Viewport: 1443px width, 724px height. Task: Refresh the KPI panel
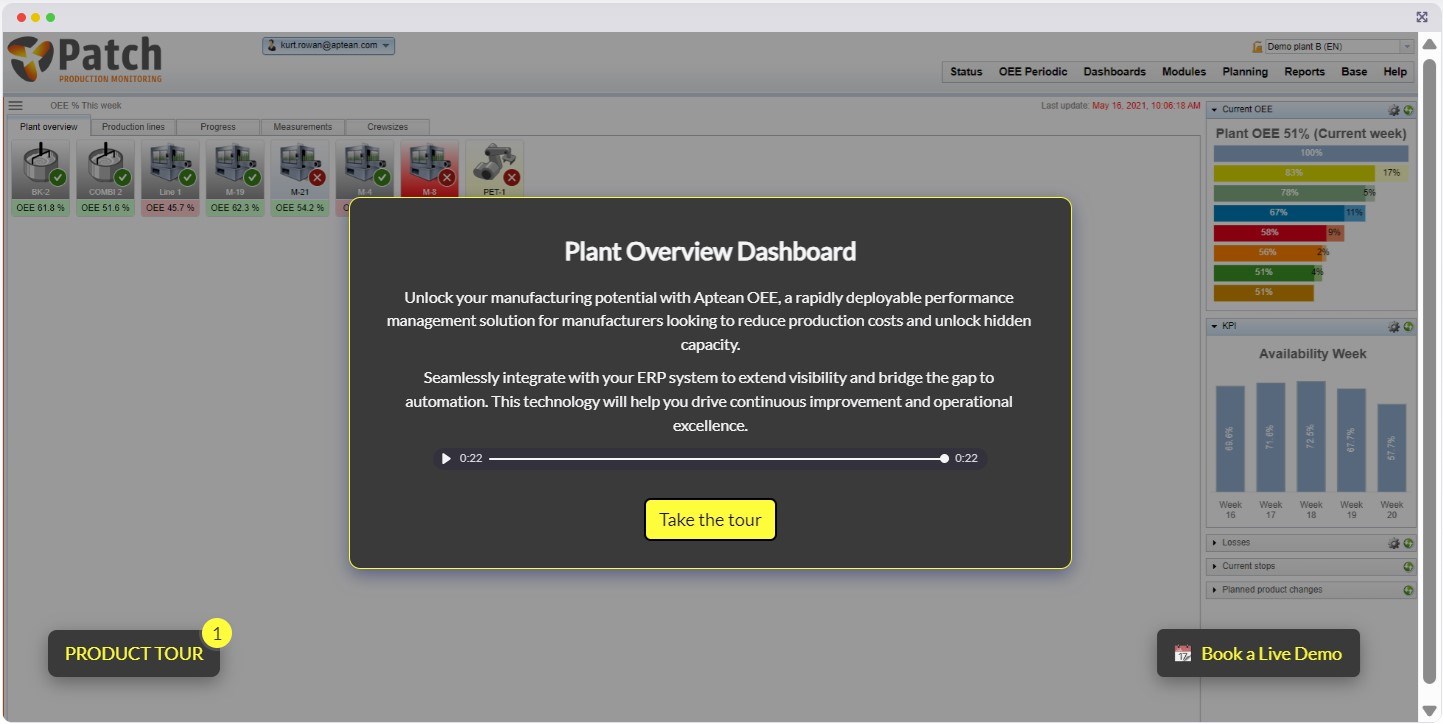pyautogui.click(x=1408, y=327)
